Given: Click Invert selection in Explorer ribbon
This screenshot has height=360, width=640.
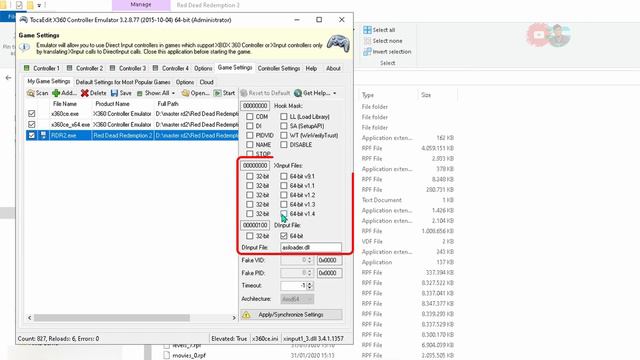Looking at the screenshot, I should 387,52.
